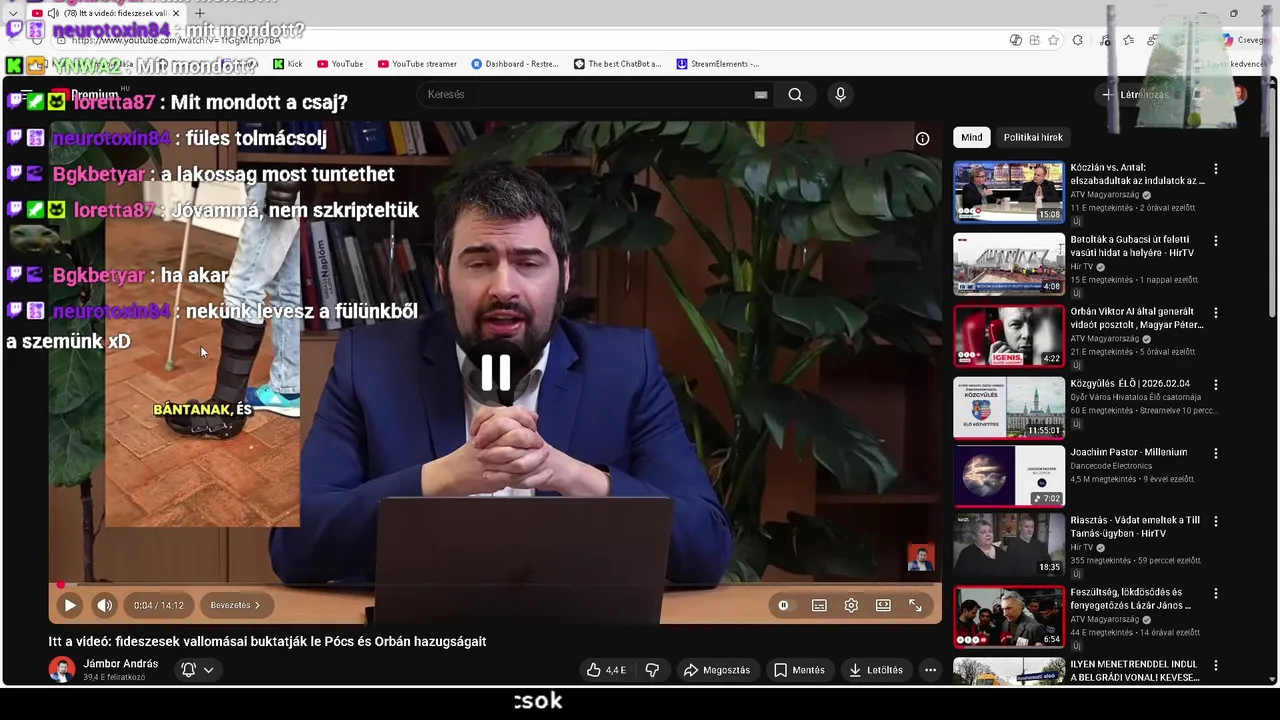This screenshot has height=720, width=1280.
Task: Select the Politikai hírek filter chip
Action: (1033, 137)
